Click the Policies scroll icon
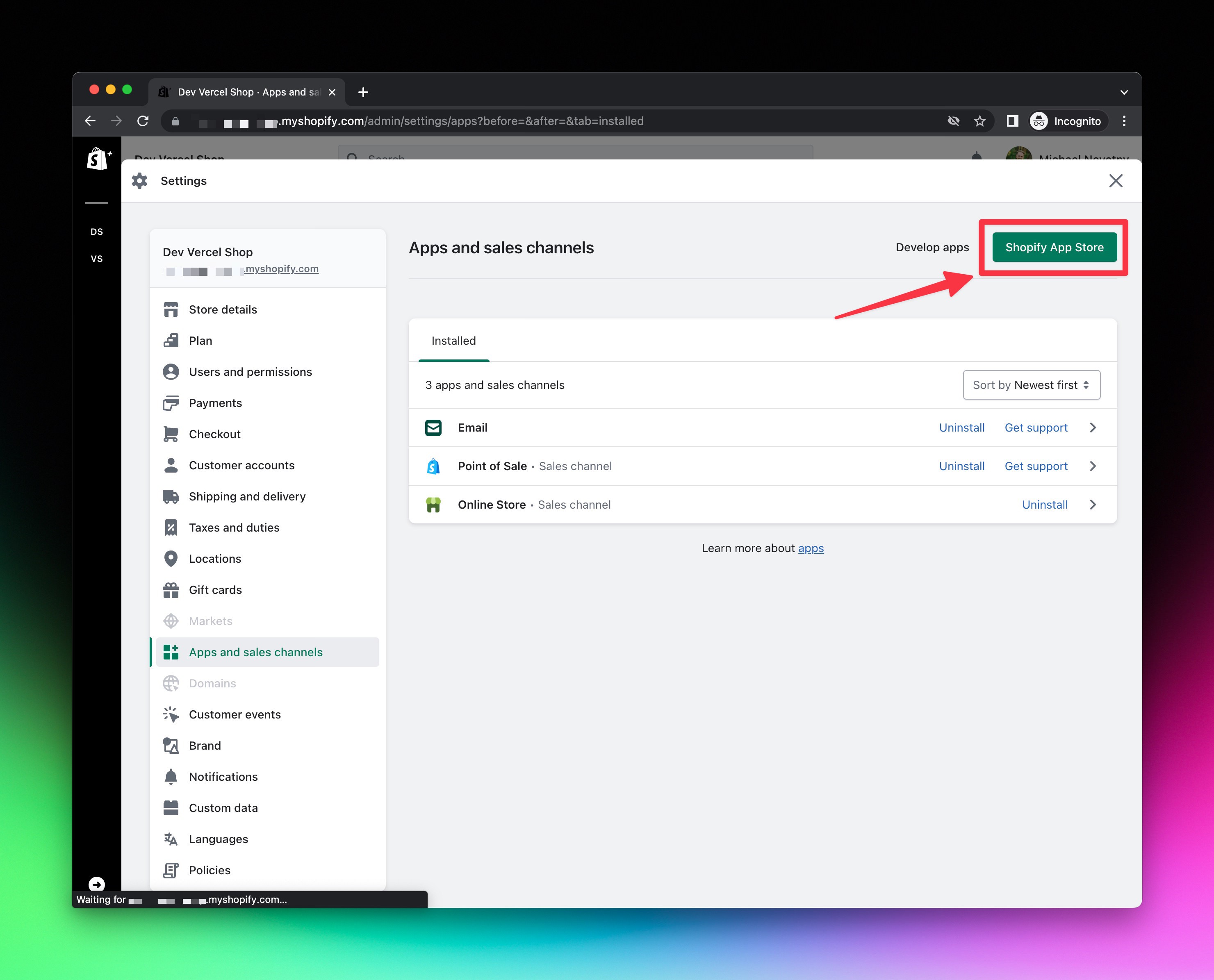1214x980 pixels. (171, 870)
